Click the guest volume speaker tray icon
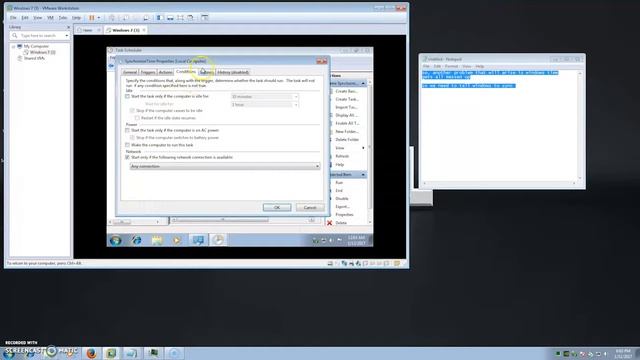Image resolution: width=640 pixels, height=360 pixels. (331, 240)
